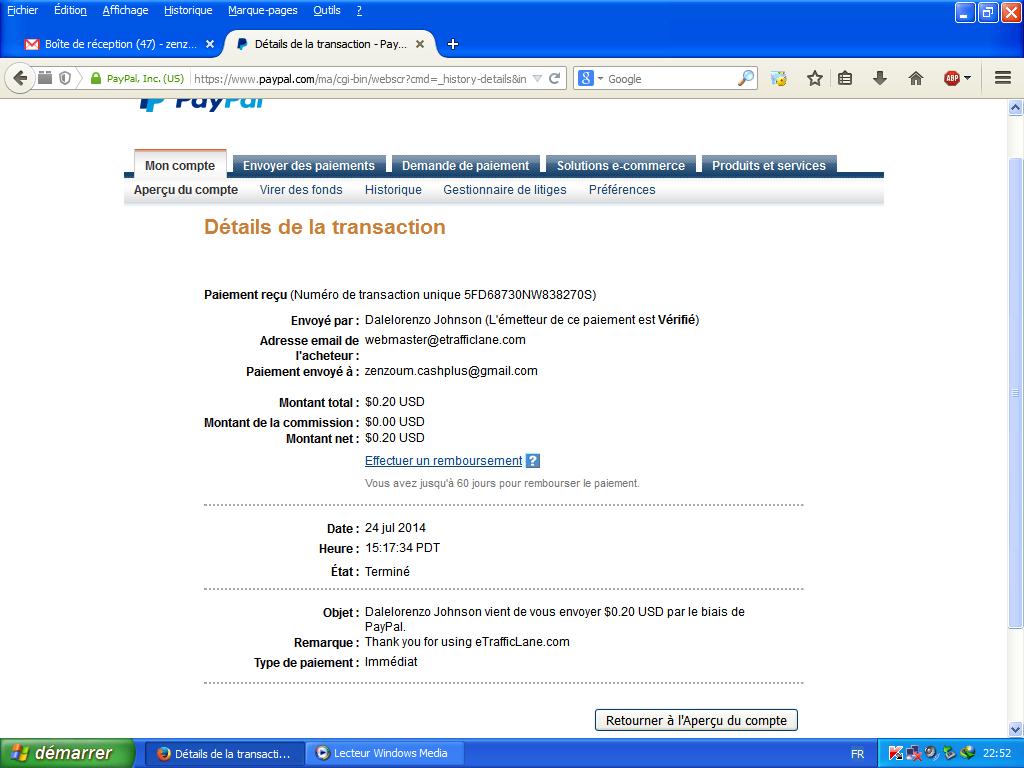
Task: Reload the page with the refresh icon
Action: 554,78
